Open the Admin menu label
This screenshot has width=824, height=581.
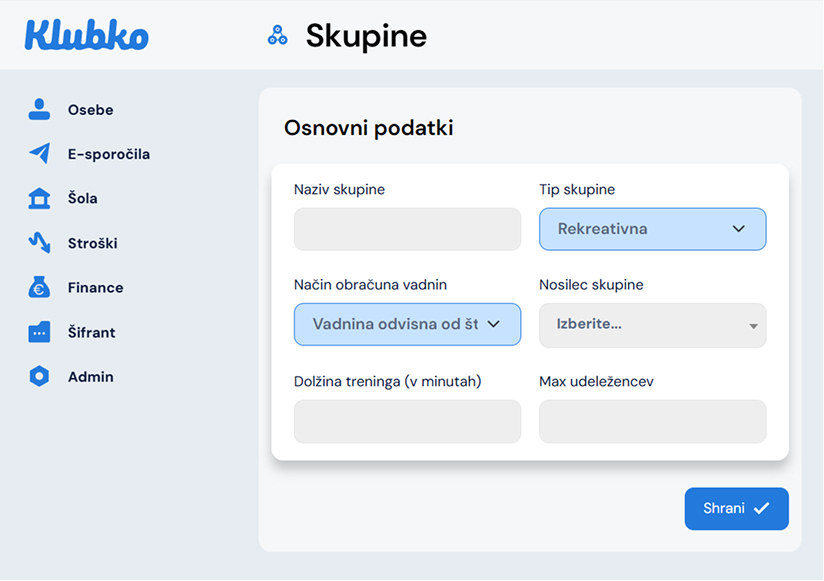[90, 377]
